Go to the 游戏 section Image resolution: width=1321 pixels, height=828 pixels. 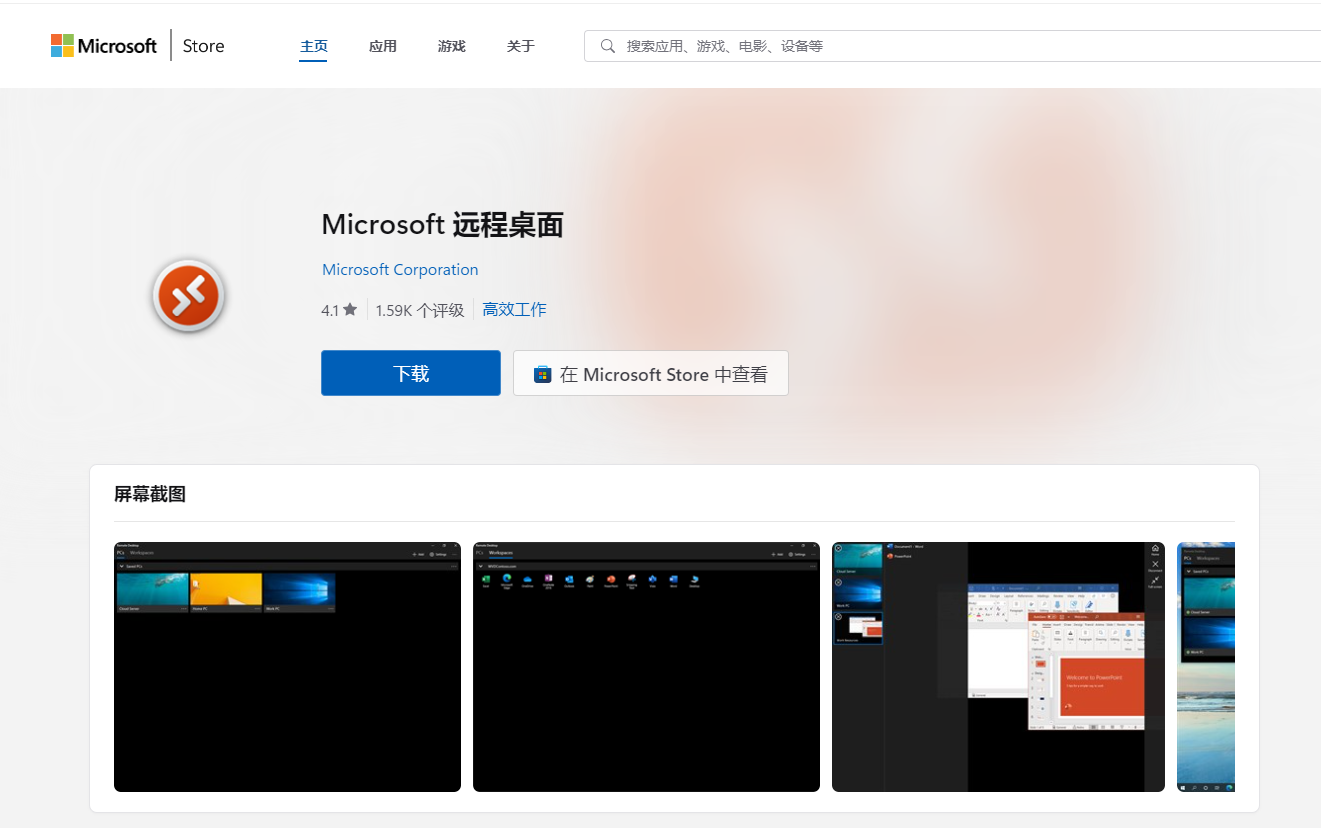coord(452,46)
